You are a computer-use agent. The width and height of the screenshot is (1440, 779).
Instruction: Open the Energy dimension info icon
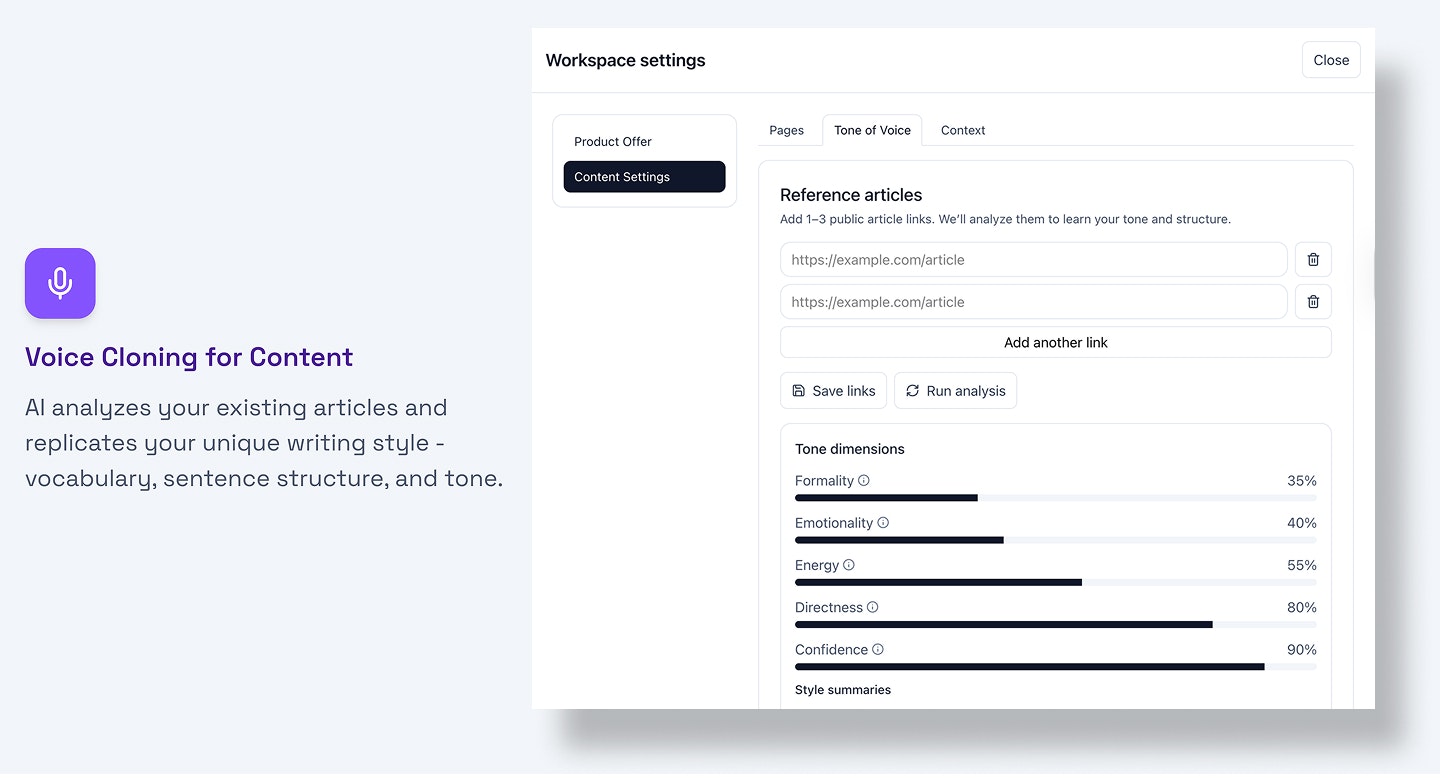(849, 565)
